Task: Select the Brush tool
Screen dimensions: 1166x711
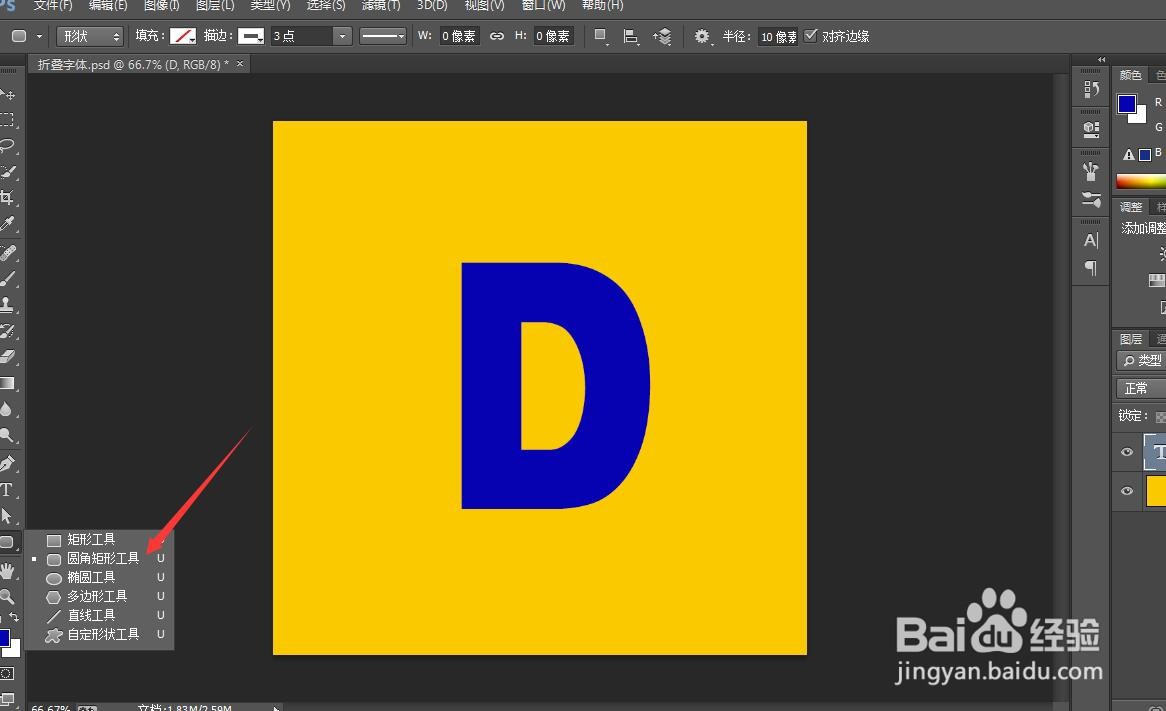Action: coord(7,279)
